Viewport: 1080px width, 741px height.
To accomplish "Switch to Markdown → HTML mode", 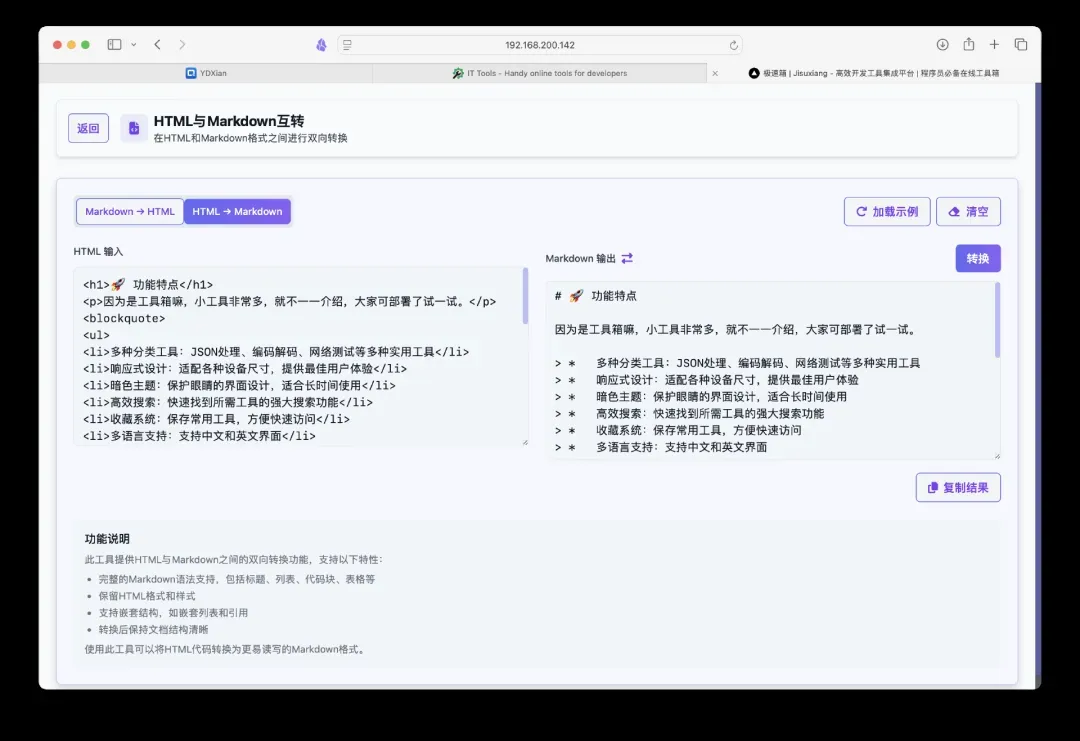I will (x=130, y=212).
